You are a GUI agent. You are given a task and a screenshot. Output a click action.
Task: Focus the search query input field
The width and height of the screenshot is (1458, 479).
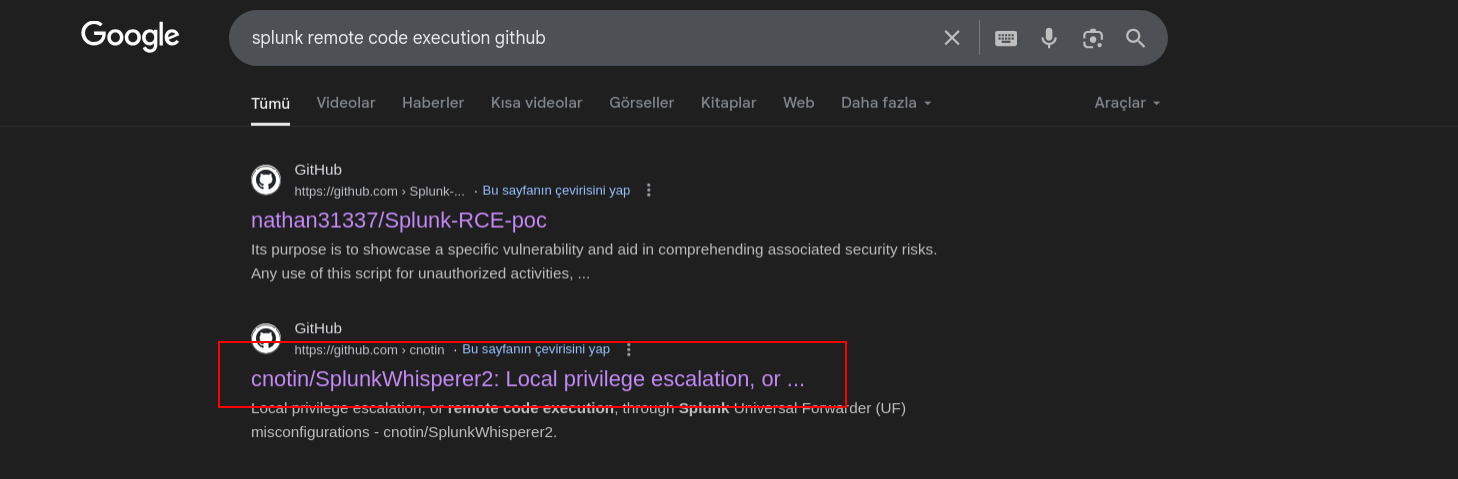click(x=590, y=38)
